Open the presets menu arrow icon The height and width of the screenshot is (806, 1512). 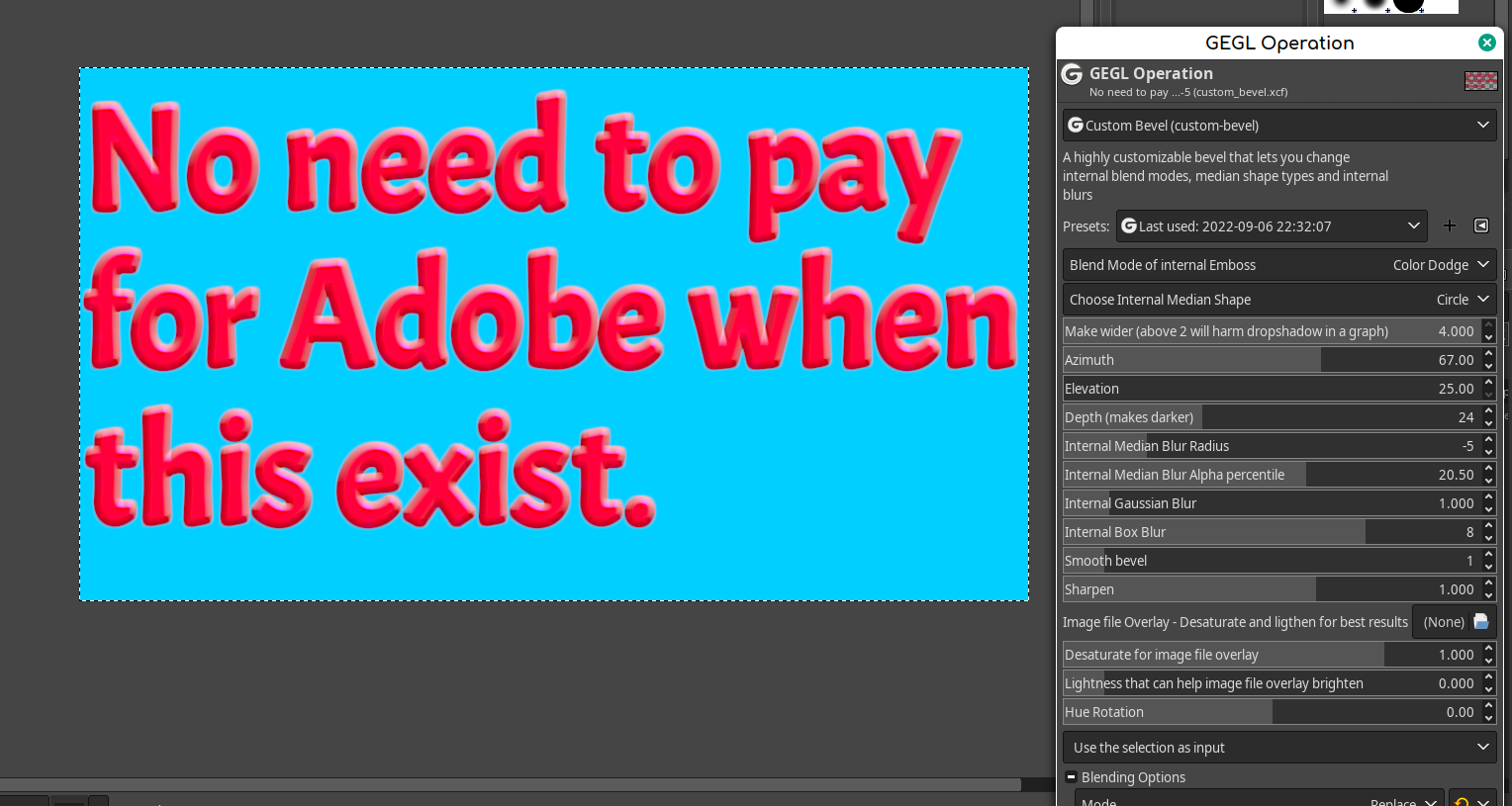(x=1481, y=226)
